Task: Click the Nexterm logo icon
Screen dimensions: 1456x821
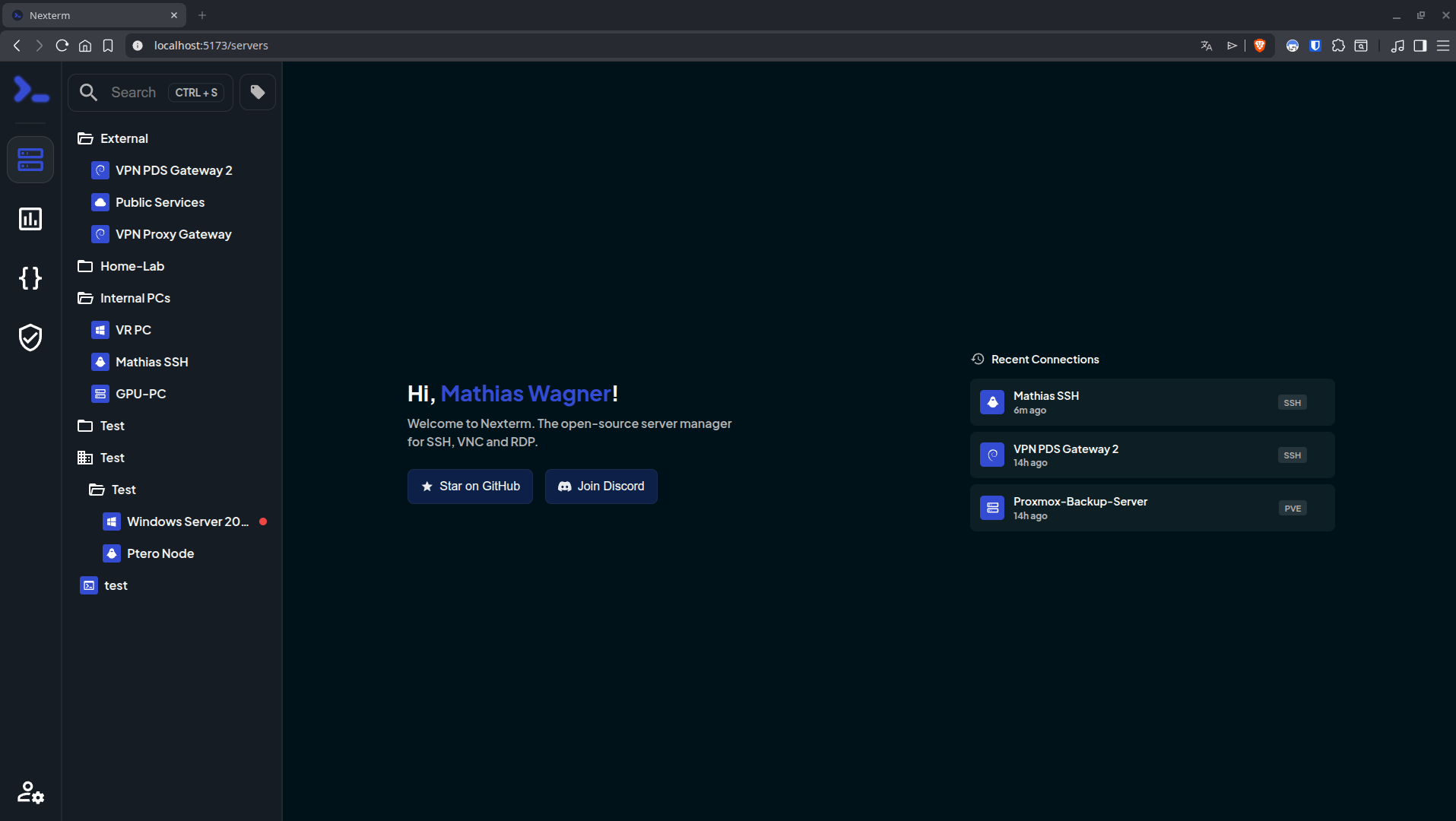Action: click(x=31, y=90)
